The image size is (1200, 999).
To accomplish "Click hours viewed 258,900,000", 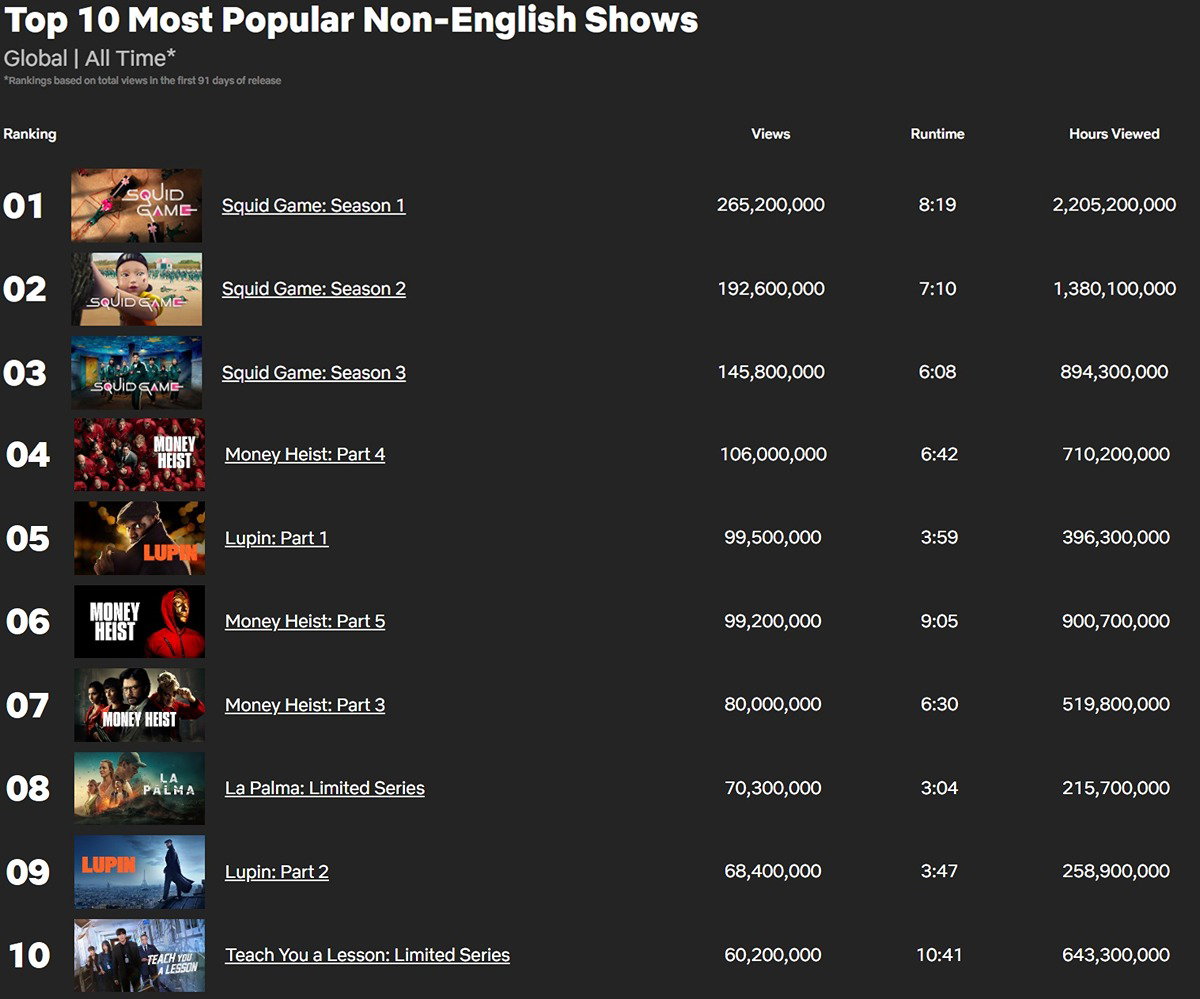I will 1116,872.
